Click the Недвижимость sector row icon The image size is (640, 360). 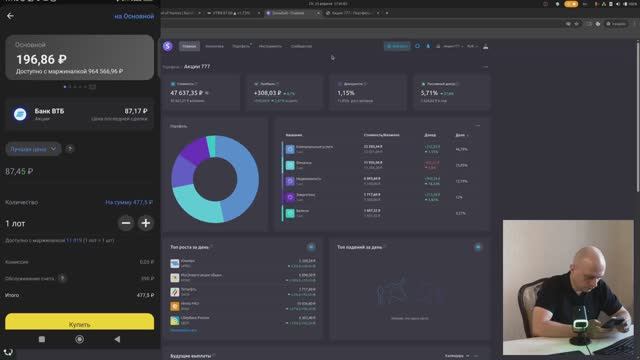290,181
